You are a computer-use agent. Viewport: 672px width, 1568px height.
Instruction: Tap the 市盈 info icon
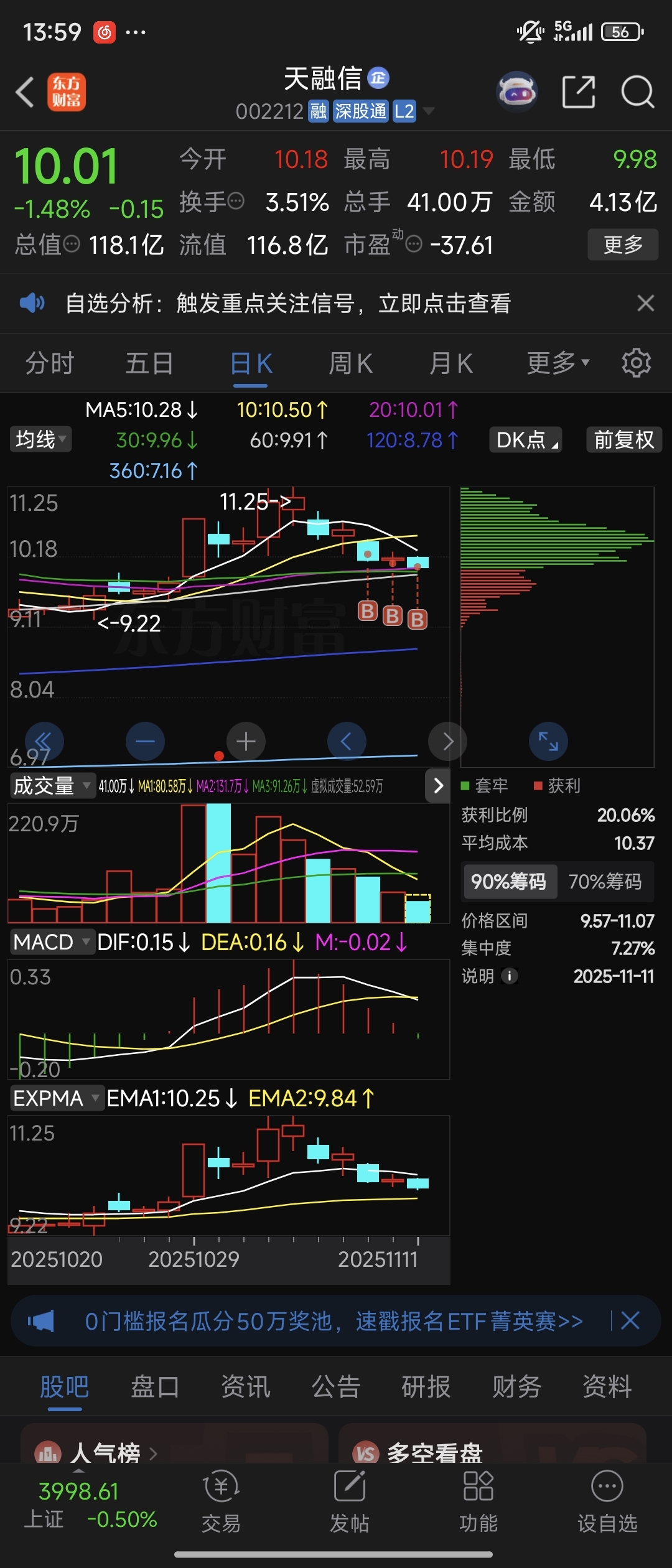click(414, 244)
